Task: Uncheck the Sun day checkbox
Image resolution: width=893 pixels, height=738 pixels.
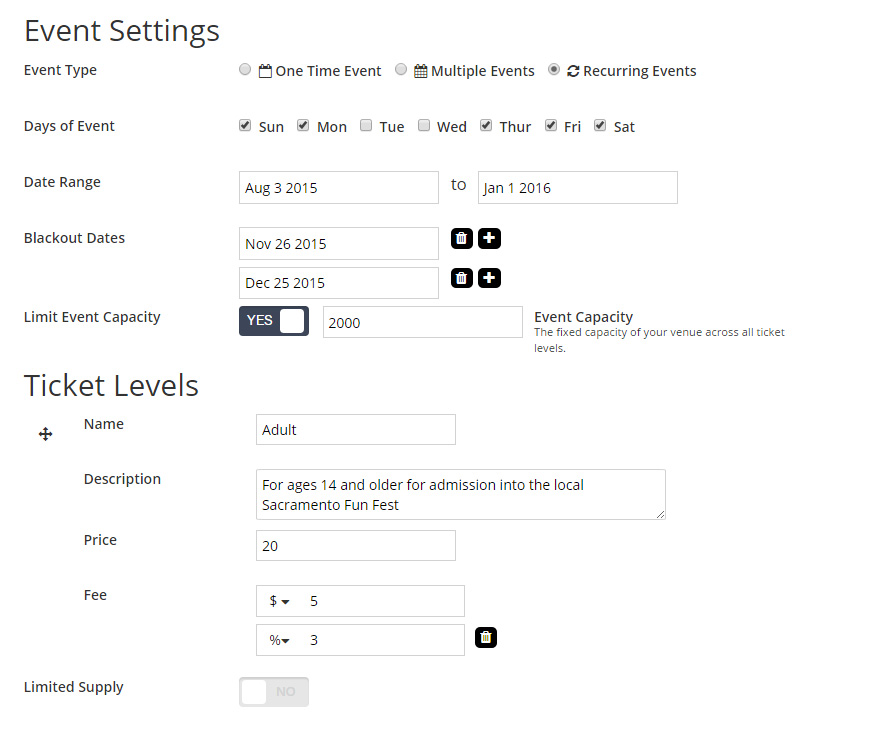Action: 245,126
